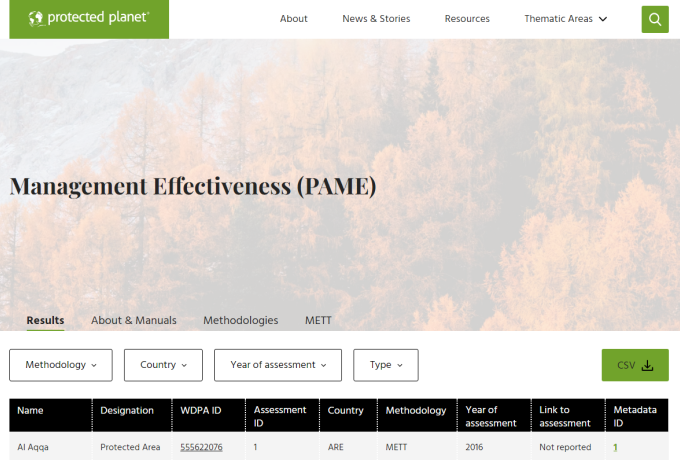Open the METT tab
680x460 pixels.
tap(318, 320)
